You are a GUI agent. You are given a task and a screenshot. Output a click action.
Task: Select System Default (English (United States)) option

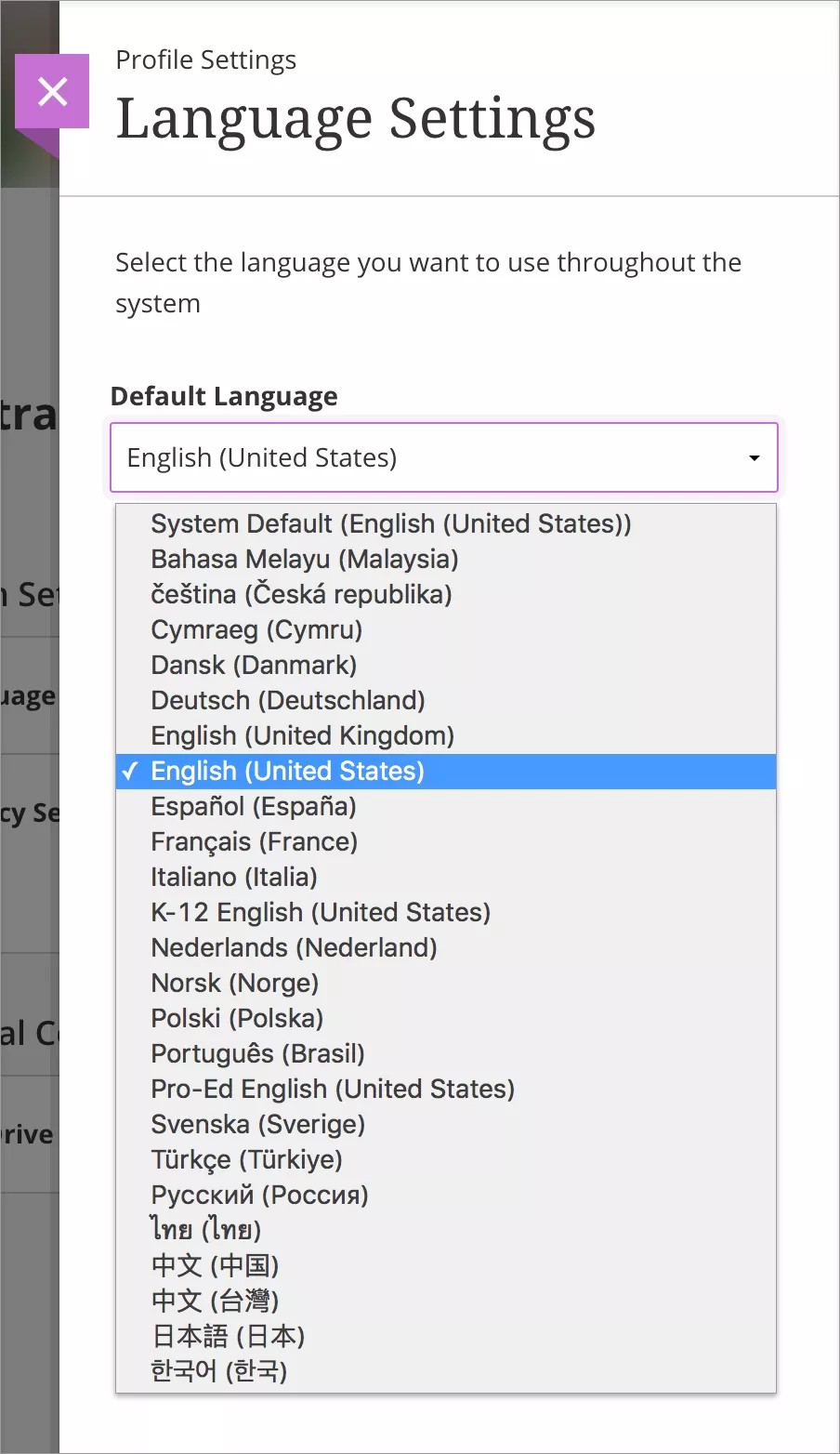point(390,524)
